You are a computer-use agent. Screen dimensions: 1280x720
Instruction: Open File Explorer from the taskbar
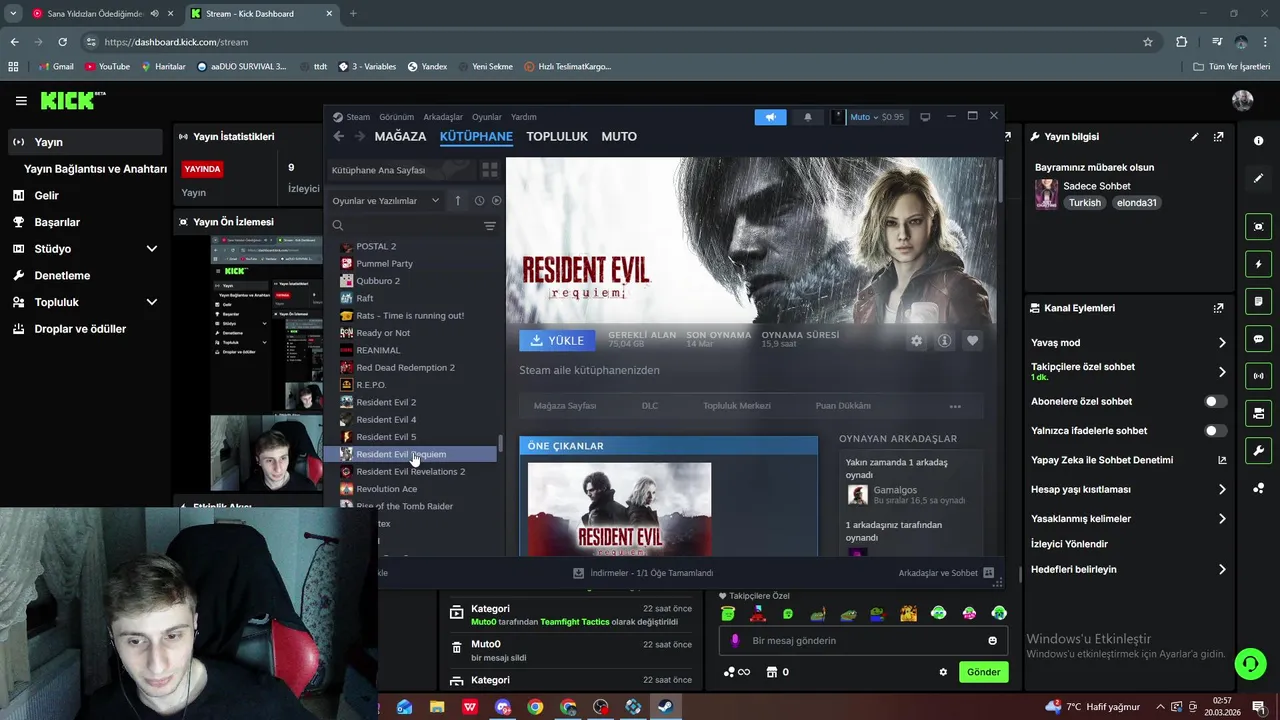[437, 707]
